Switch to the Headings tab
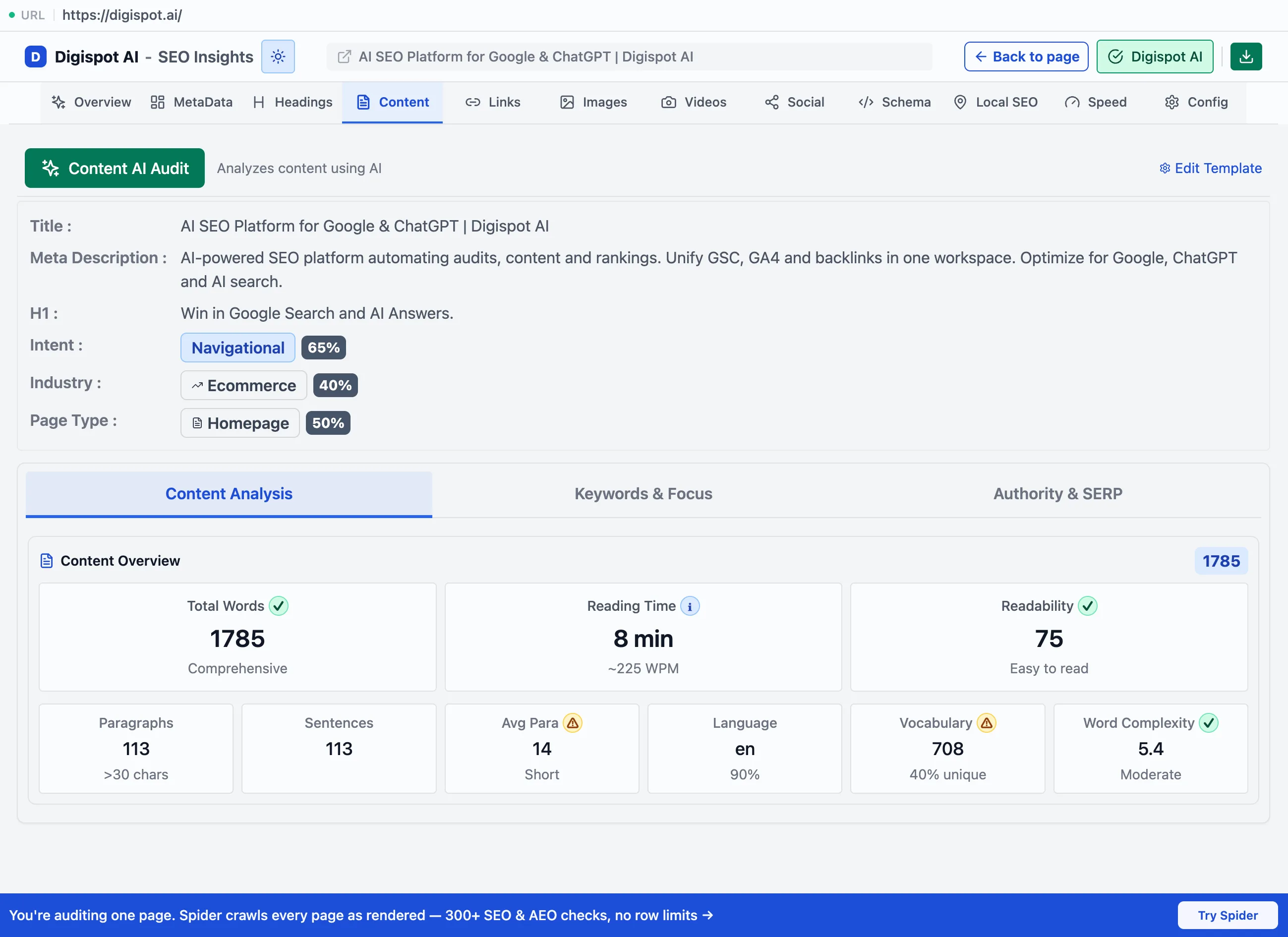1288x937 pixels. click(293, 102)
